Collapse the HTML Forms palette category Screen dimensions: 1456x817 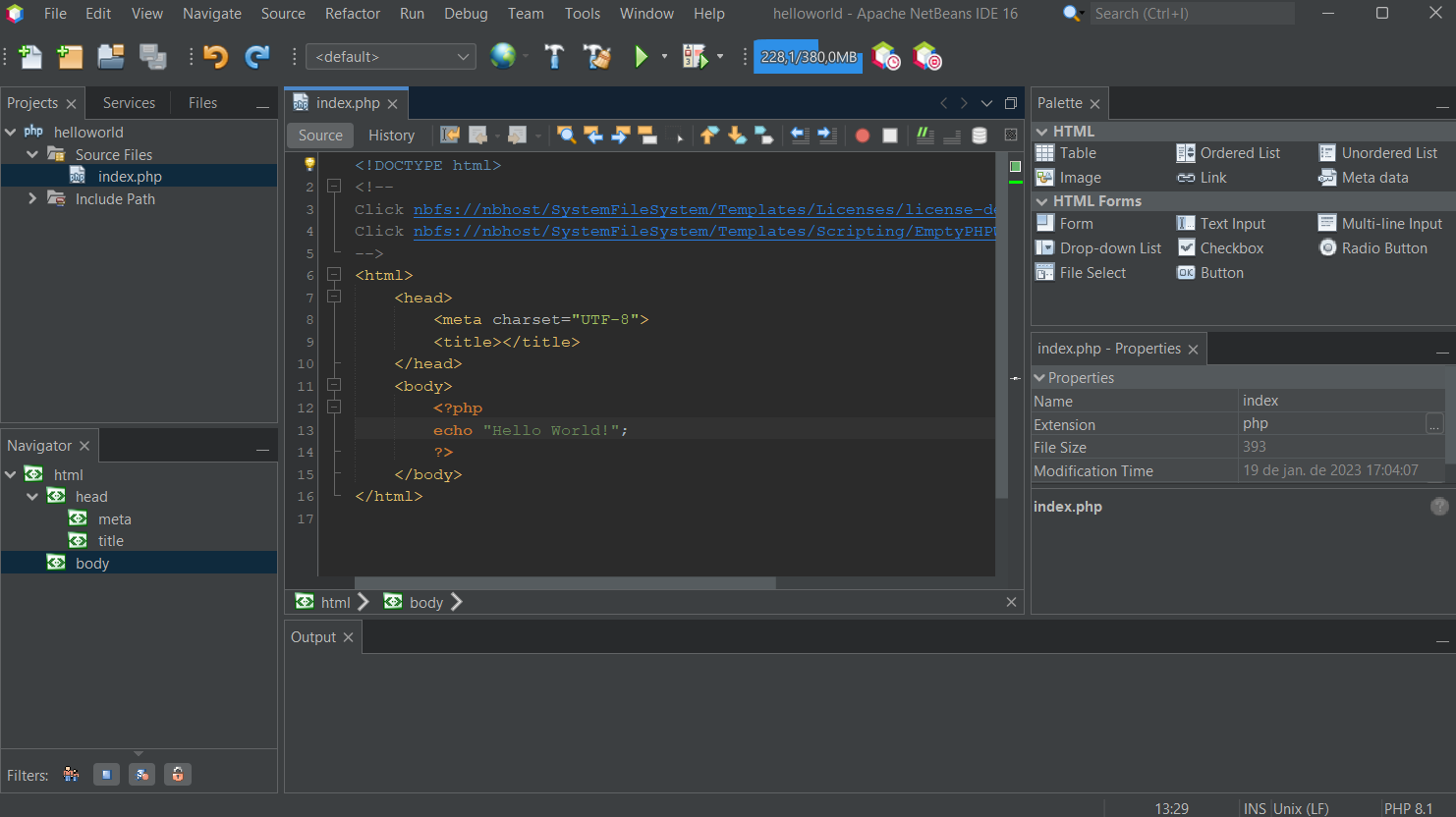coord(1041,200)
